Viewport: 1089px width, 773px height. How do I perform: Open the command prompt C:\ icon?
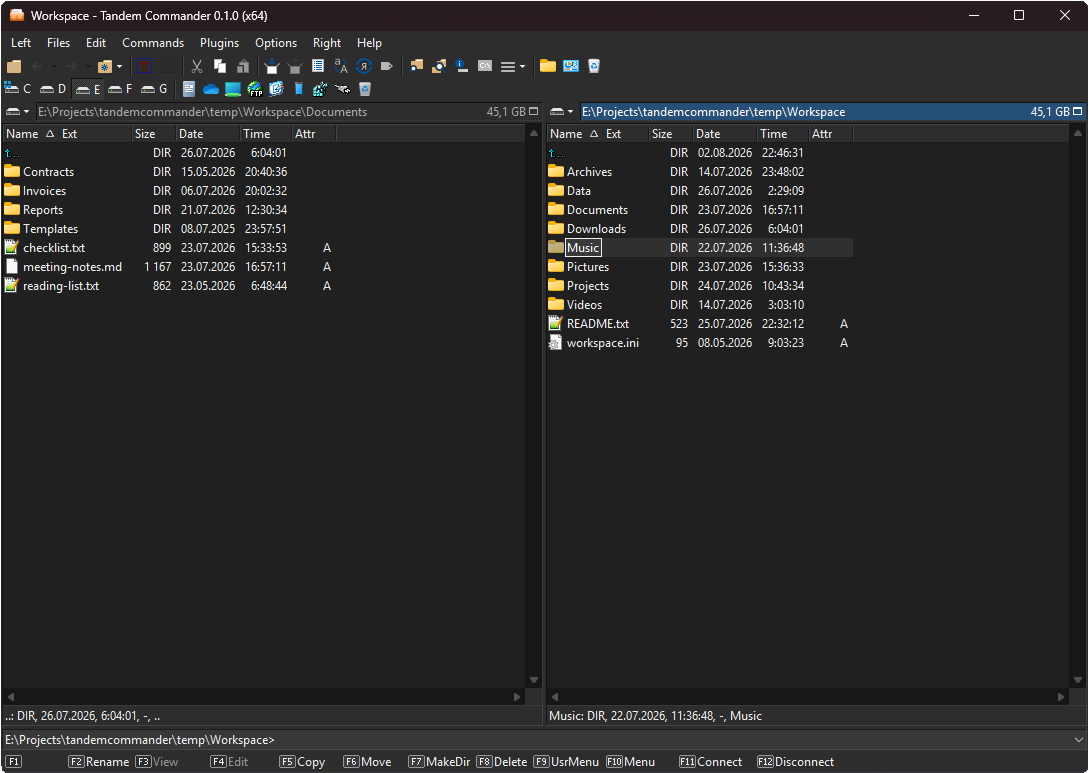[485, 66]
